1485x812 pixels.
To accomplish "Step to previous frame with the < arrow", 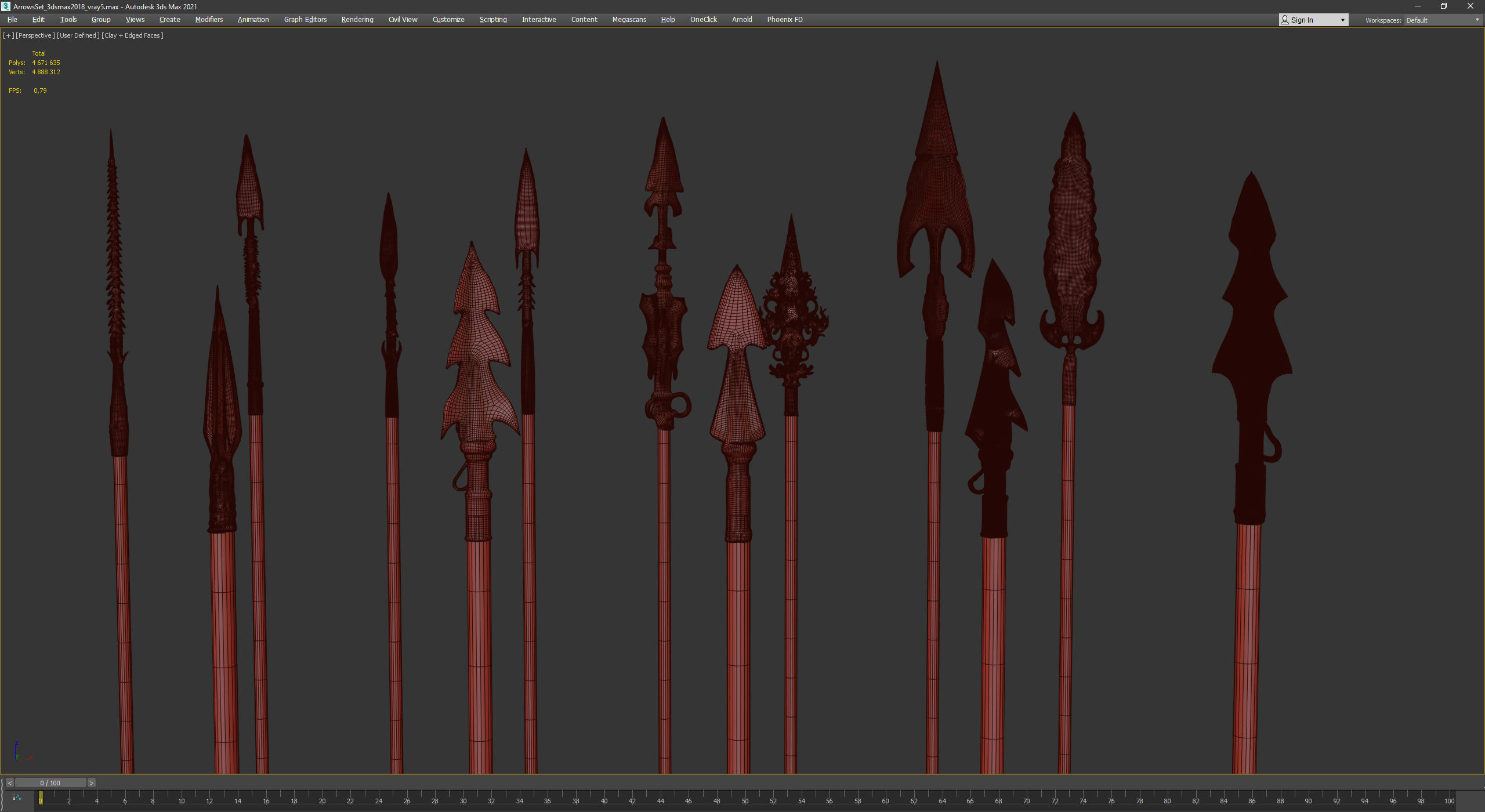I will (x=9, y=783).
